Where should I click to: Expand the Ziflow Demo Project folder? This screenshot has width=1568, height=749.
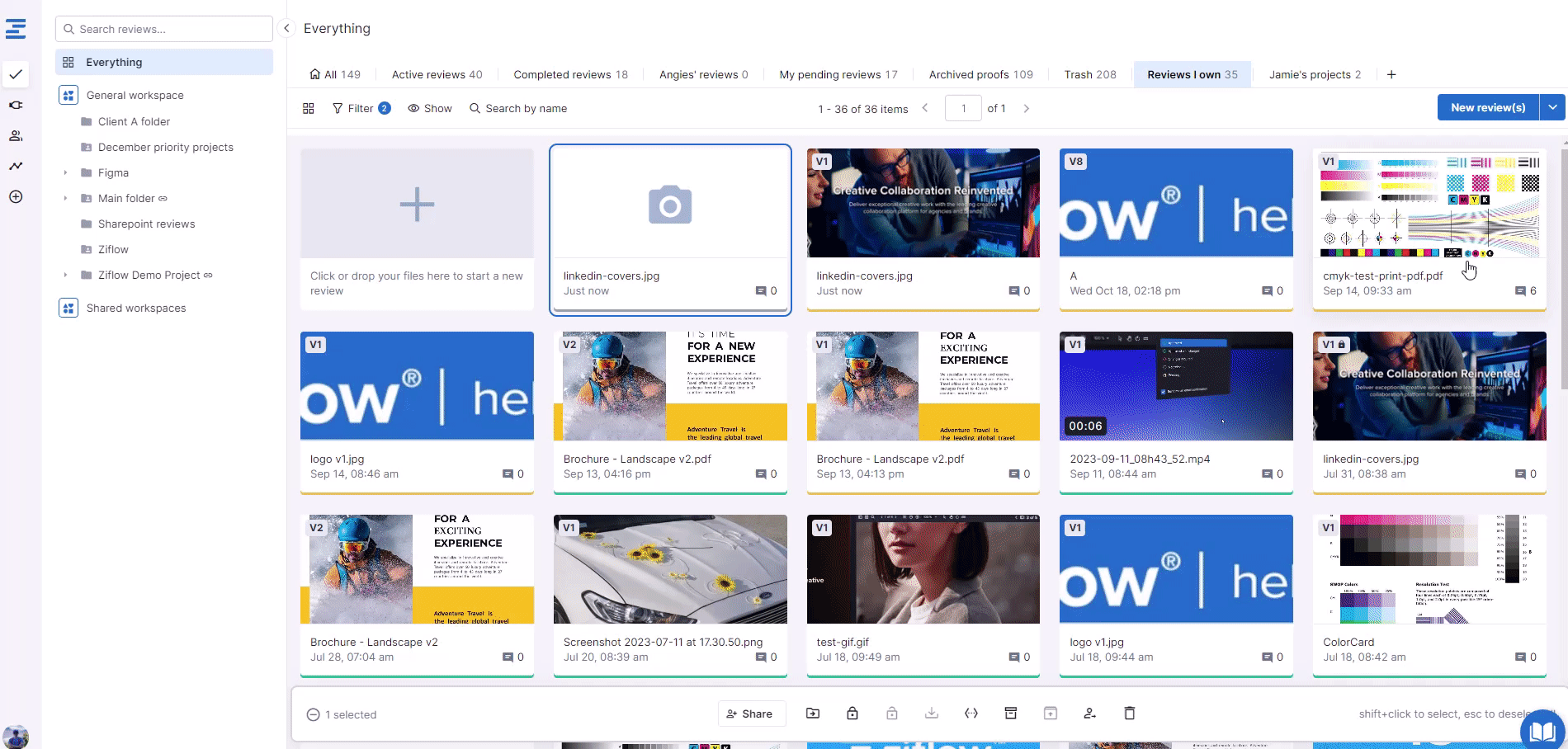click(66, 276)
